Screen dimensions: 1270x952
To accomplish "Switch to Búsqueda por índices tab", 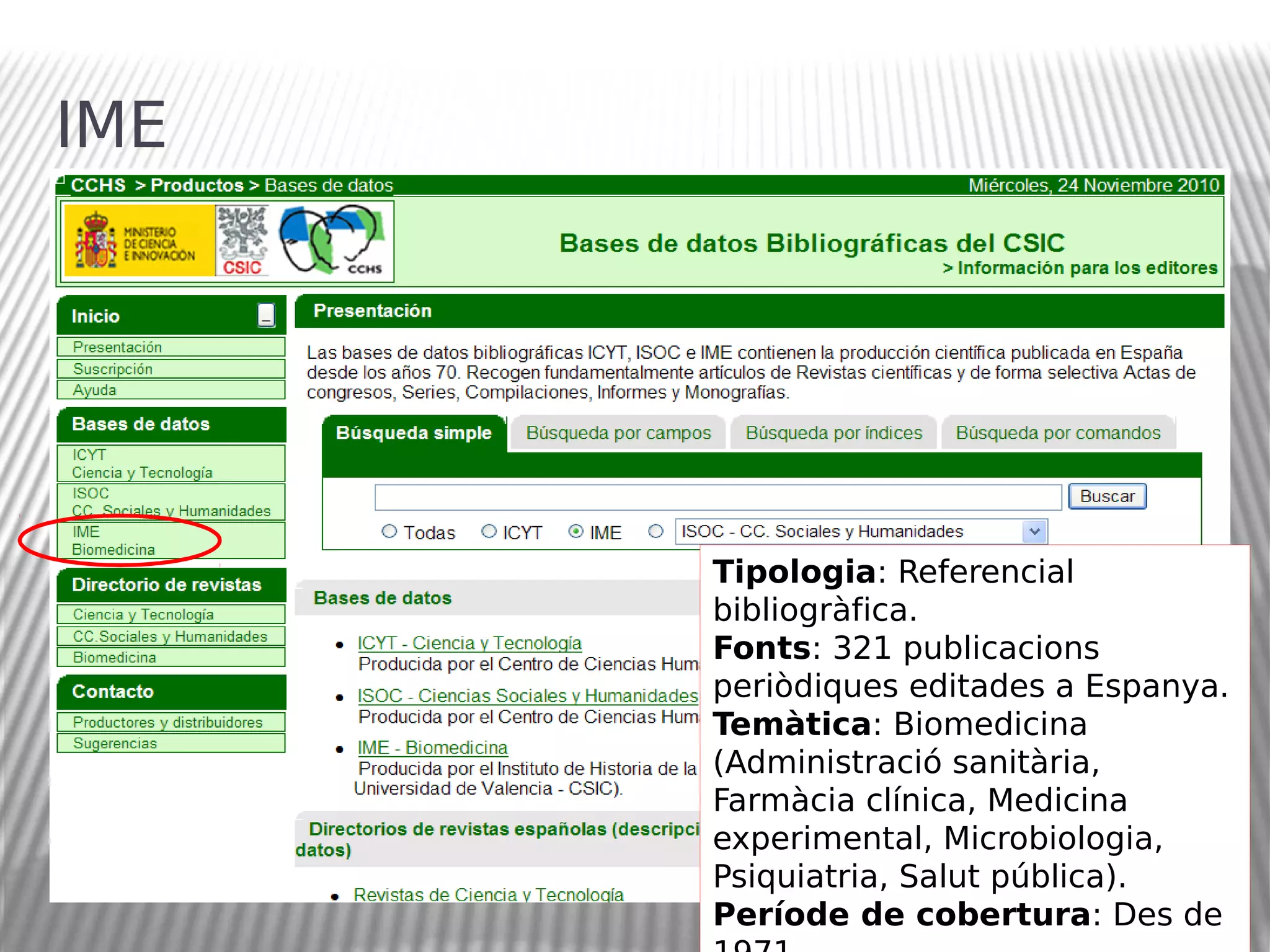I will [833, 433].
